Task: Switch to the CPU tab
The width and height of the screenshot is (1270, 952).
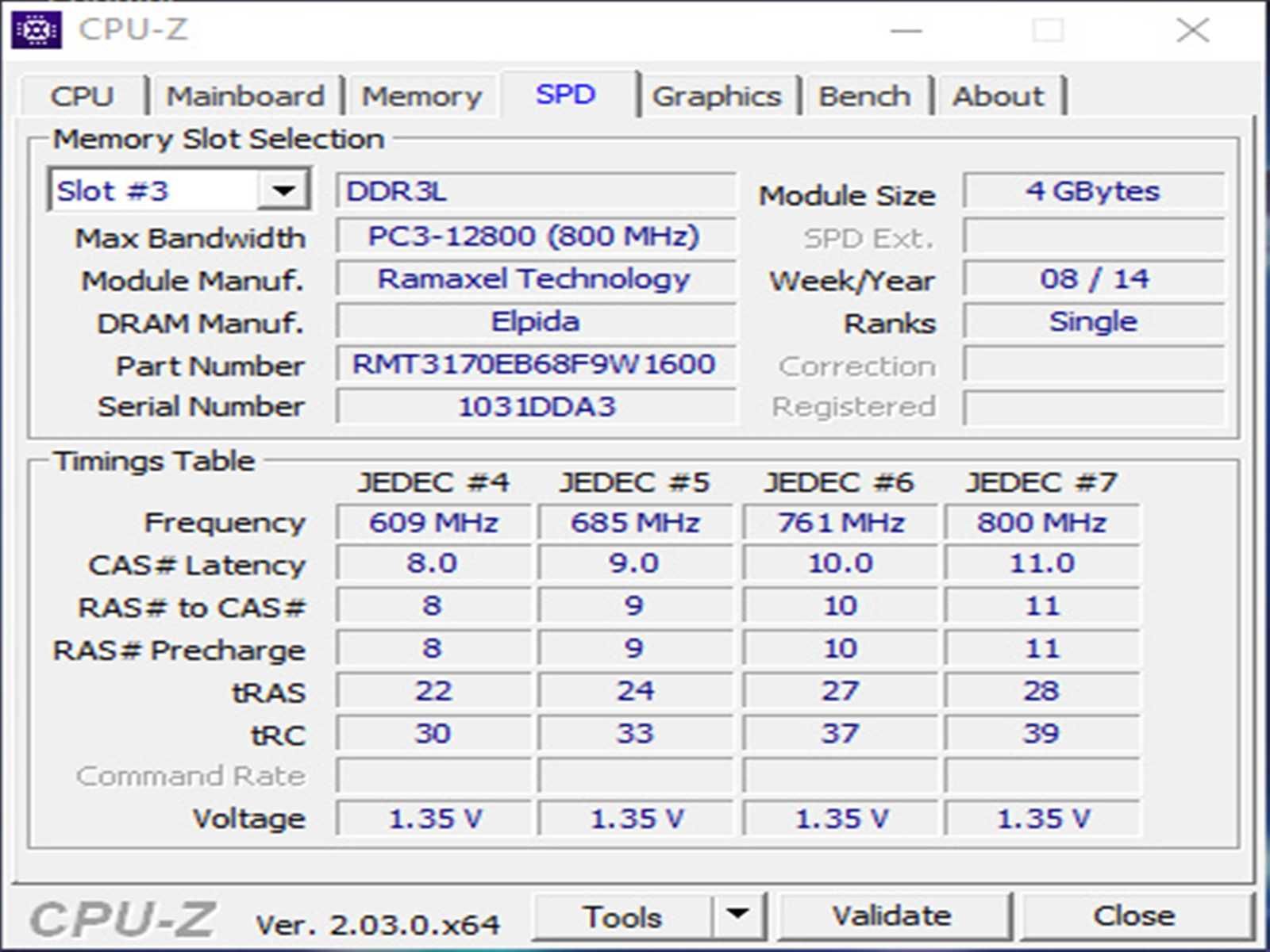Action: tap(83, 97)
